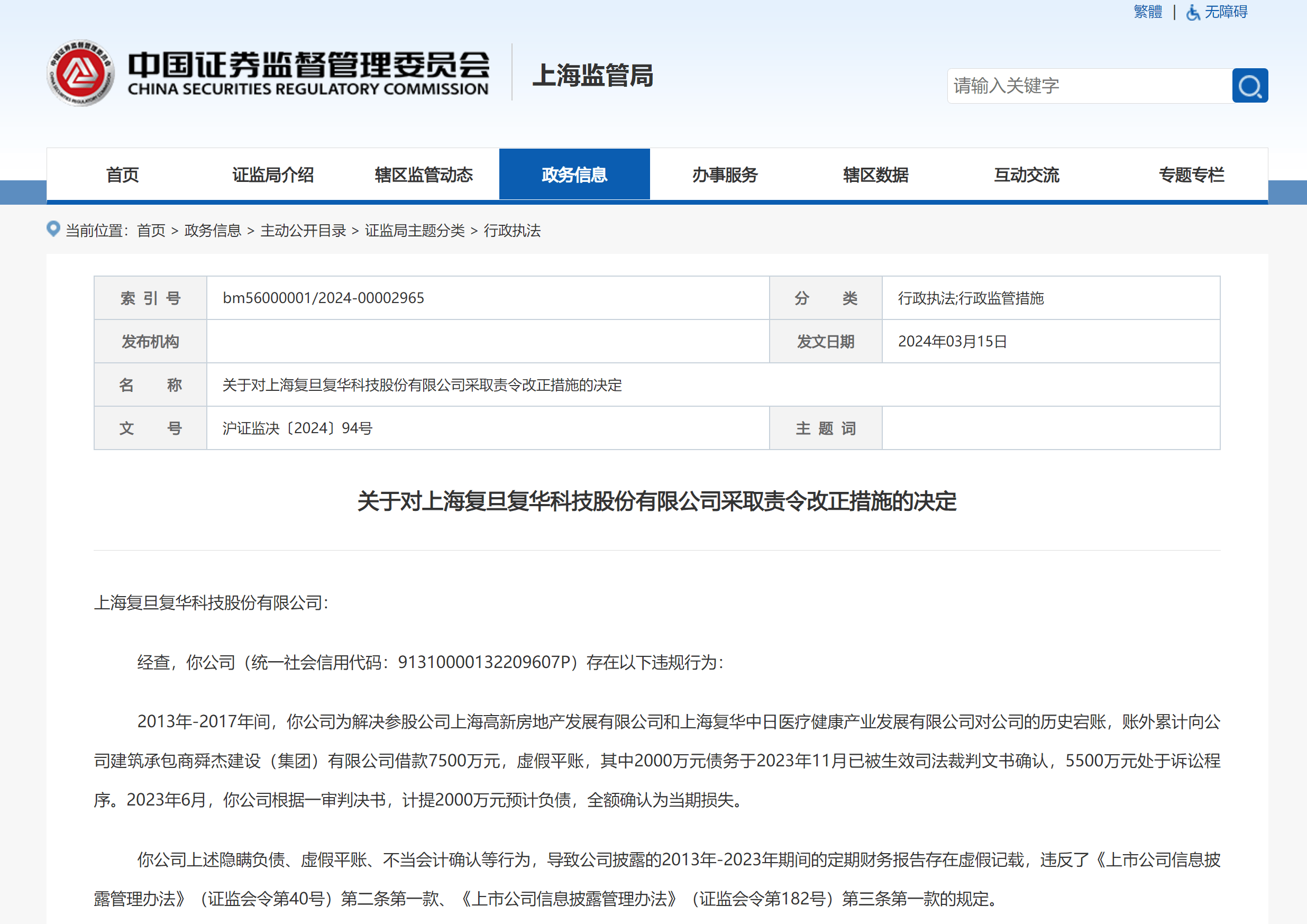
Task: Click the location pin breadcrumb icon
Action: (x=53, y=230)
